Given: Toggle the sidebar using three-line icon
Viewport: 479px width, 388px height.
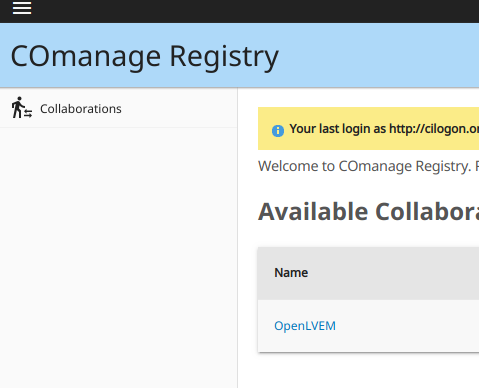Looking at the screenshot, I should click(22, 8).
